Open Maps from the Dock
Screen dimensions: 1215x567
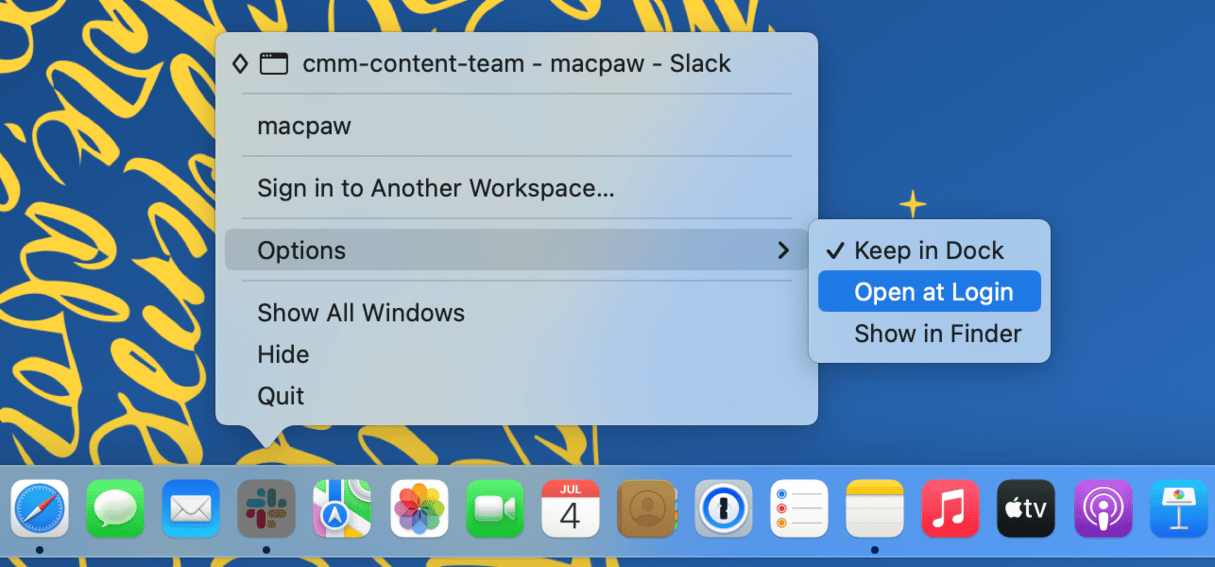[x=342, y=509]
